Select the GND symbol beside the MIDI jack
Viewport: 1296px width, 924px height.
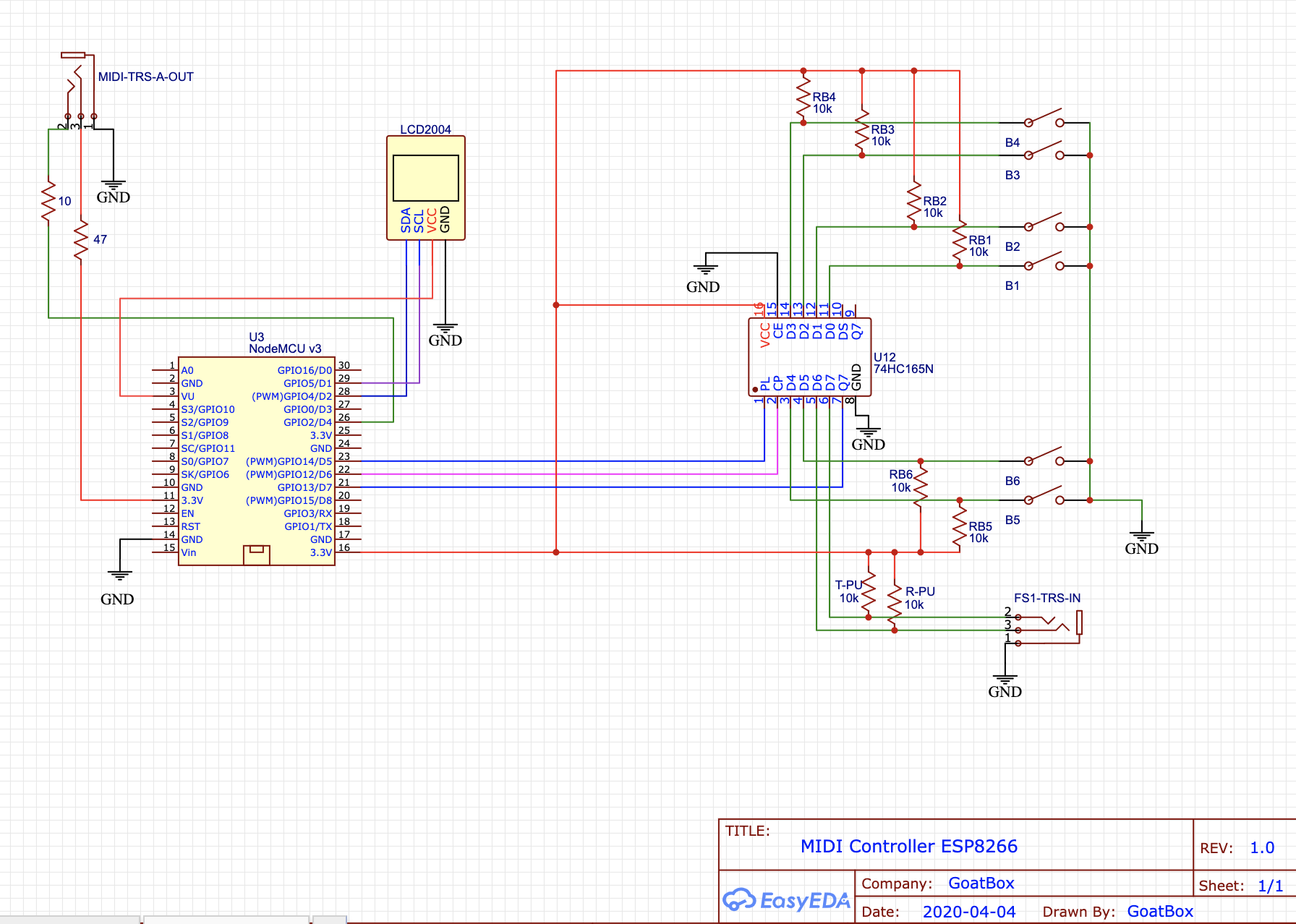coord(114,192)
